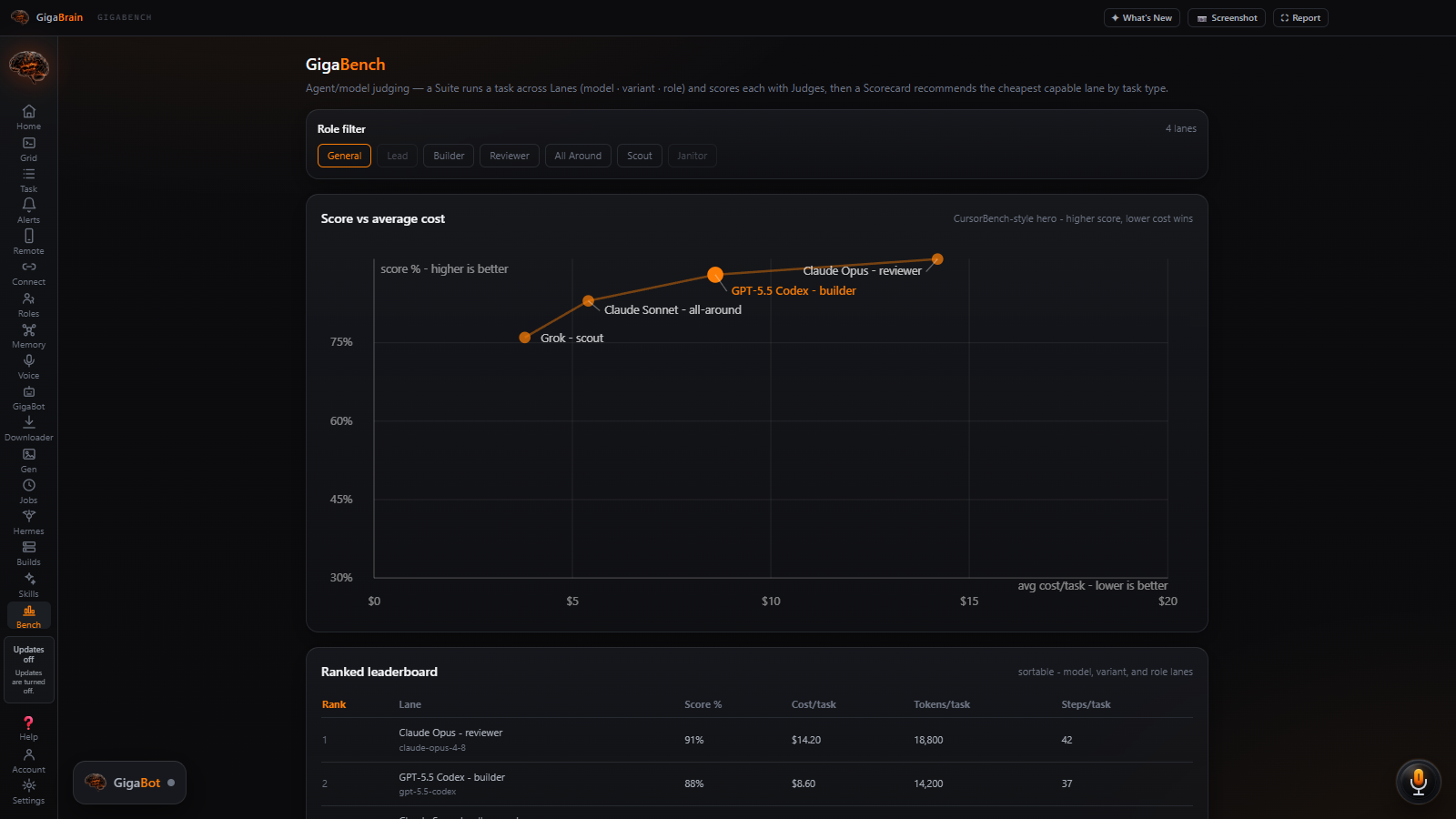Select the General role filter
This screenshot has height=819, width=1456.
tap(344, 156)
